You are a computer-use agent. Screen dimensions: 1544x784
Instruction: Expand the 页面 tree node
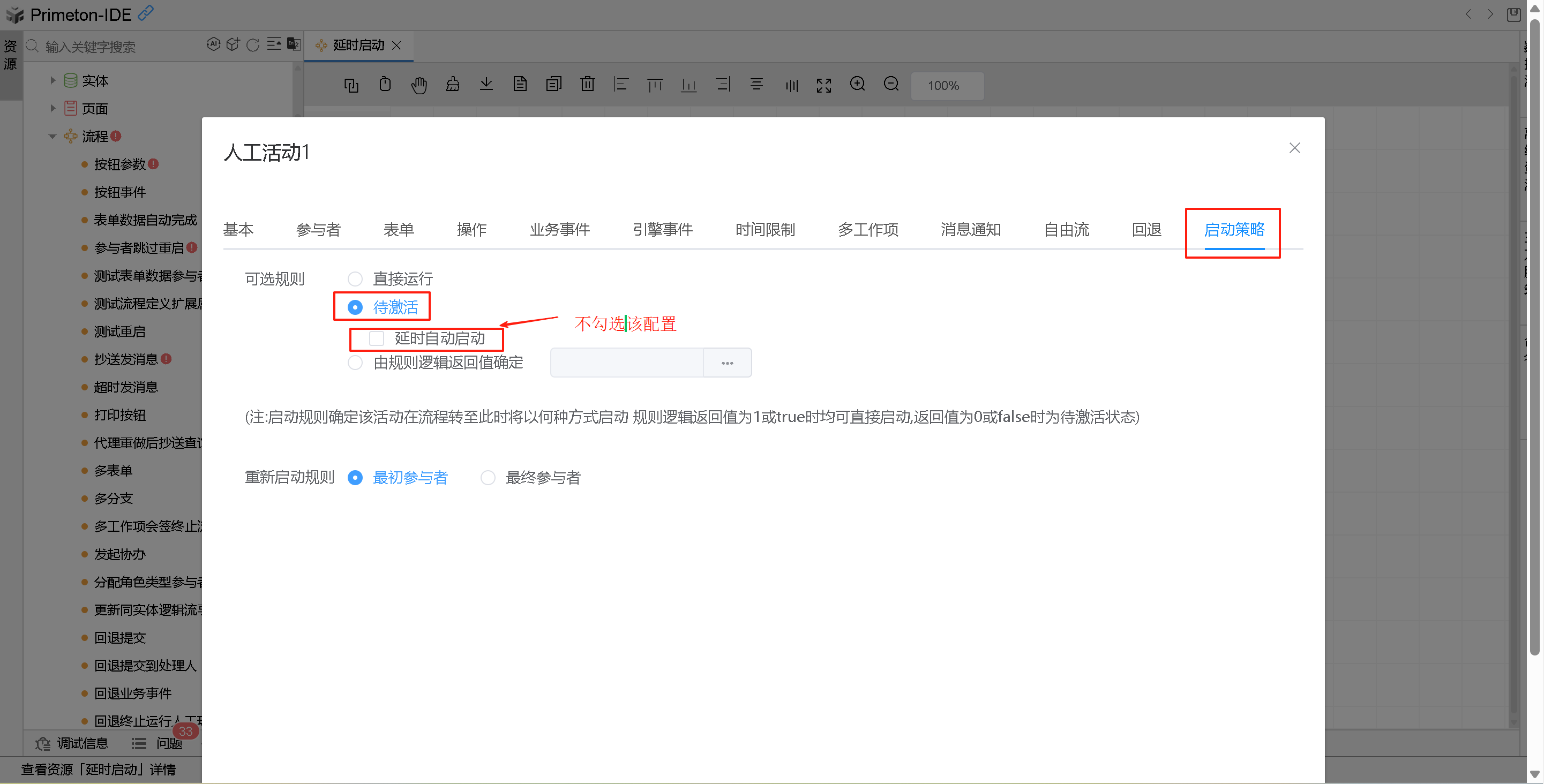pos(53,108)
